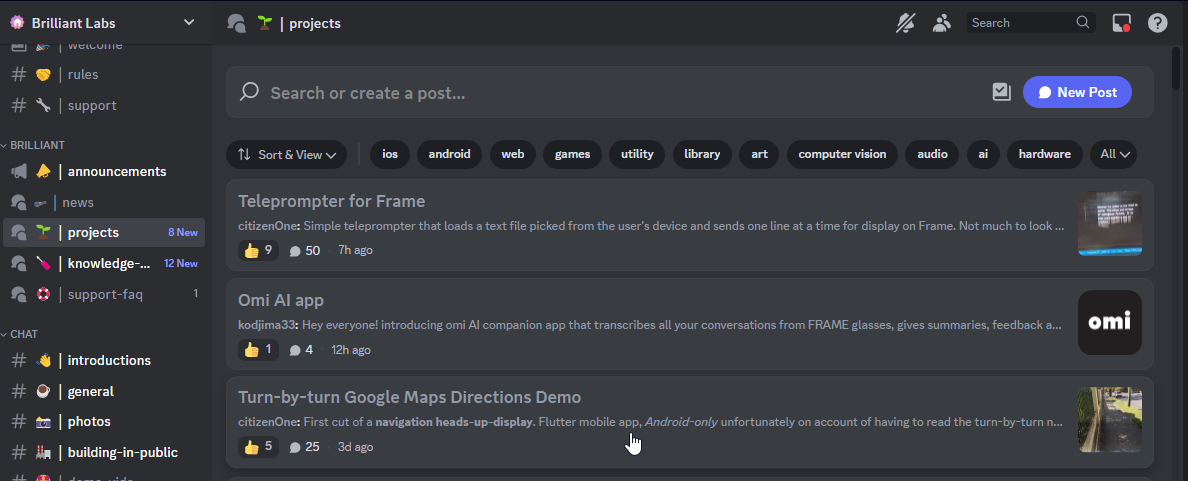Filter posts by ios tag

click(390, 155)
